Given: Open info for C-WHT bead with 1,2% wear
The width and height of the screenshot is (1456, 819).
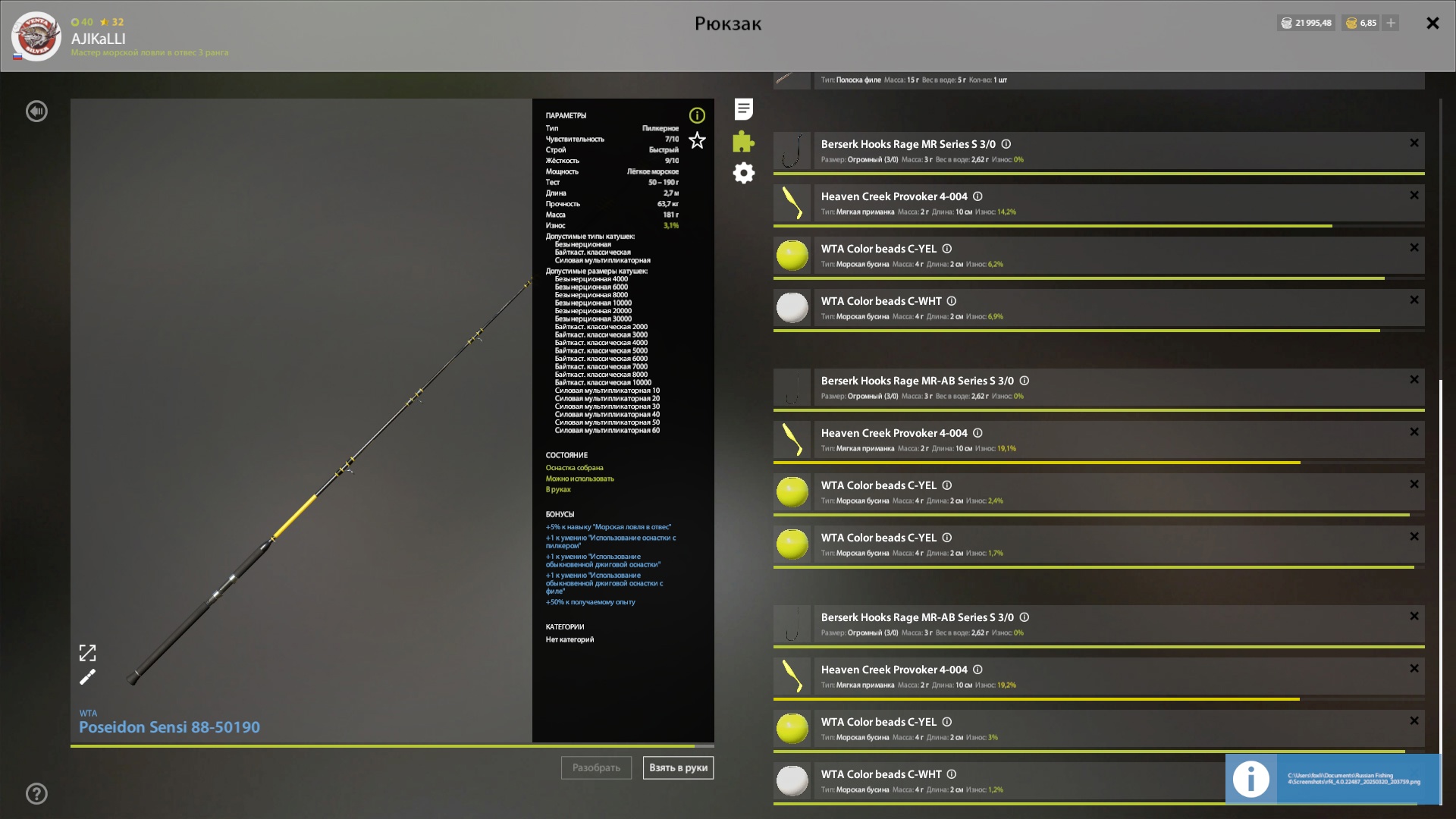Looking at the screenshot, I should coord(952,774).
